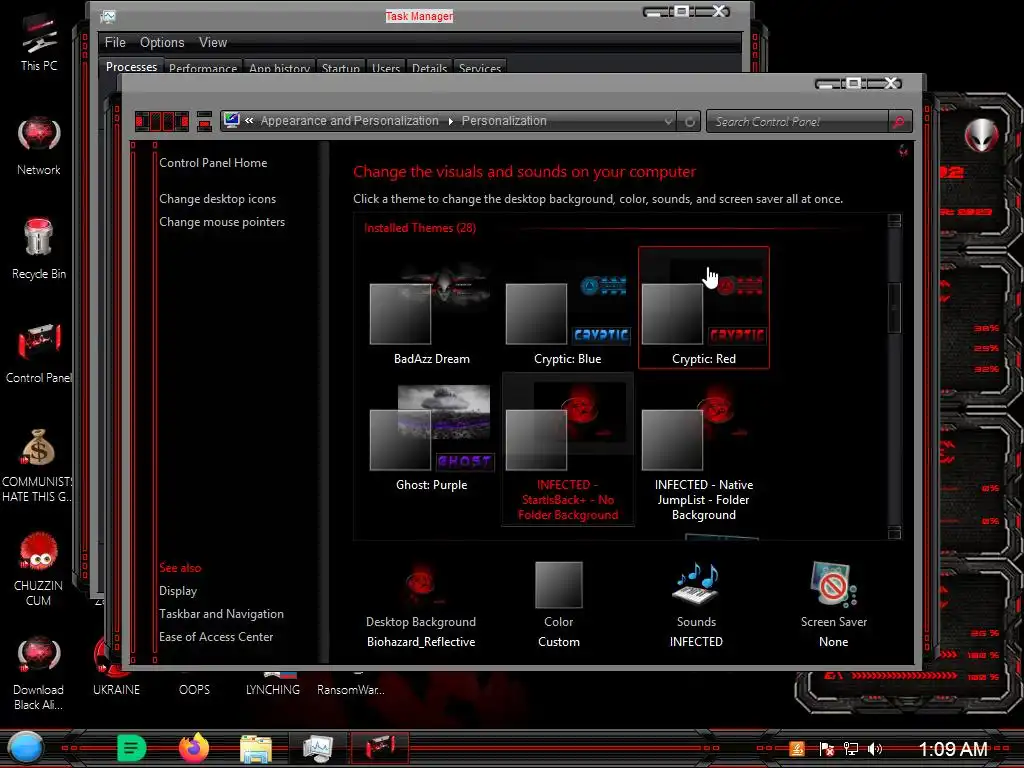Switch to Performance tab in Task Manager
1024x768 pixels.
pos(203,68)
